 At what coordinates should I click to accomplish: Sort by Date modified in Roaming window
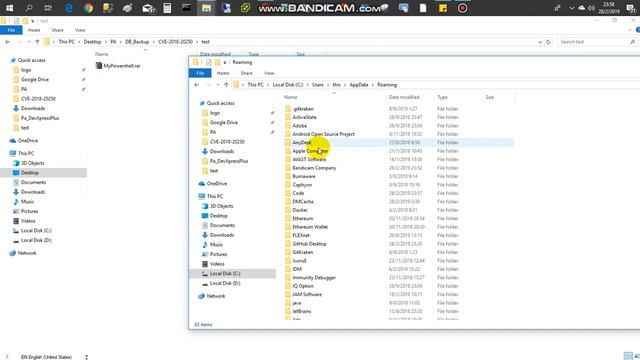[404, 97]
